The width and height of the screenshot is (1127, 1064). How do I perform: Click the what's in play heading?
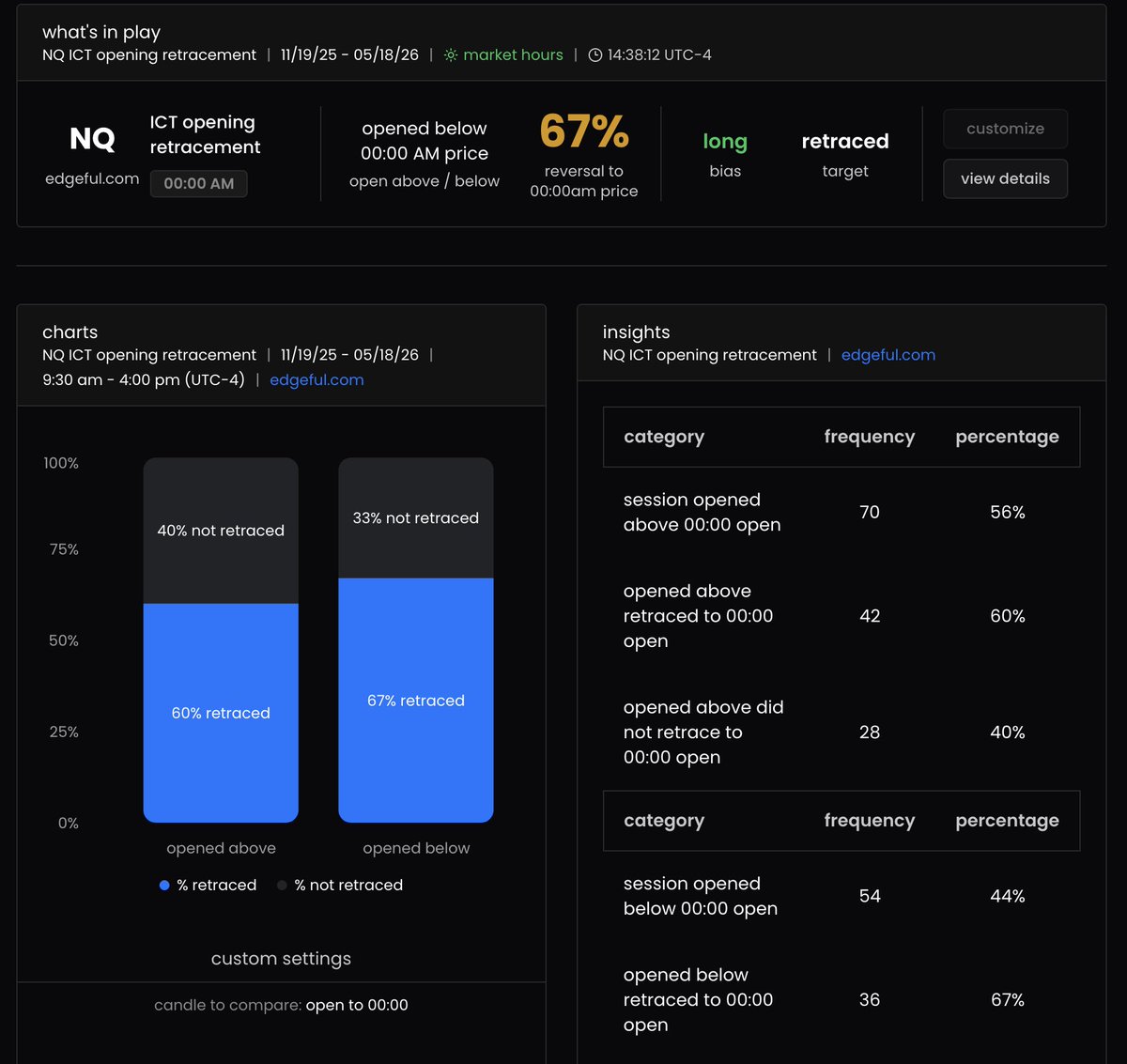[101, 32]
